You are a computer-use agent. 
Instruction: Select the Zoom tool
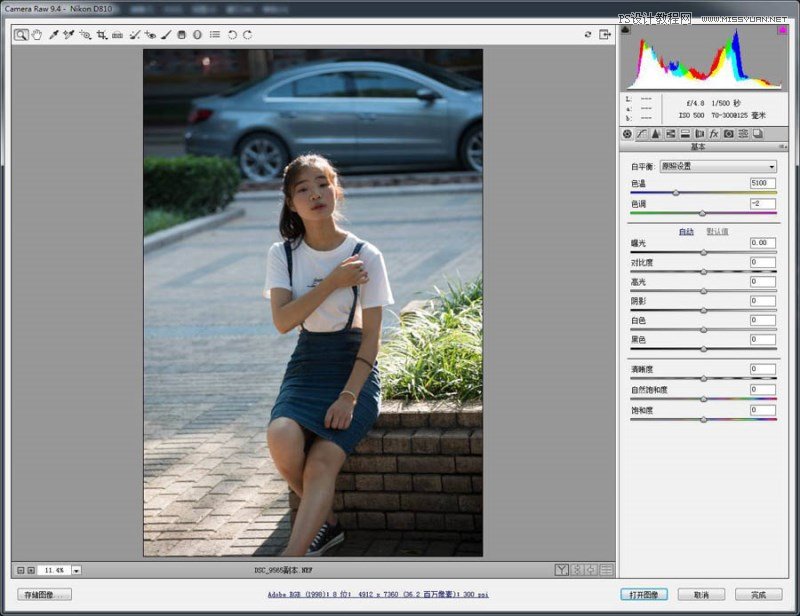click(22, 33)
